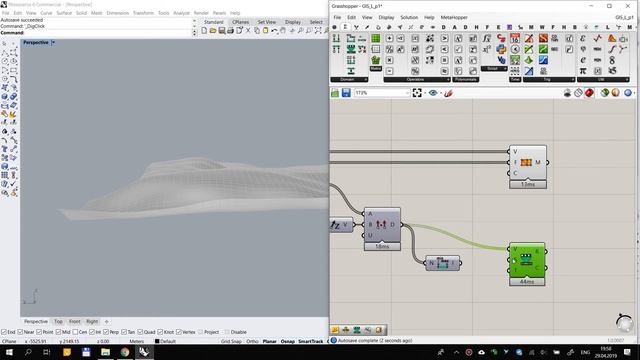Click the Rhino New file toolbar icon
This screenshot has height=360, width=640.
click(204, 31)
